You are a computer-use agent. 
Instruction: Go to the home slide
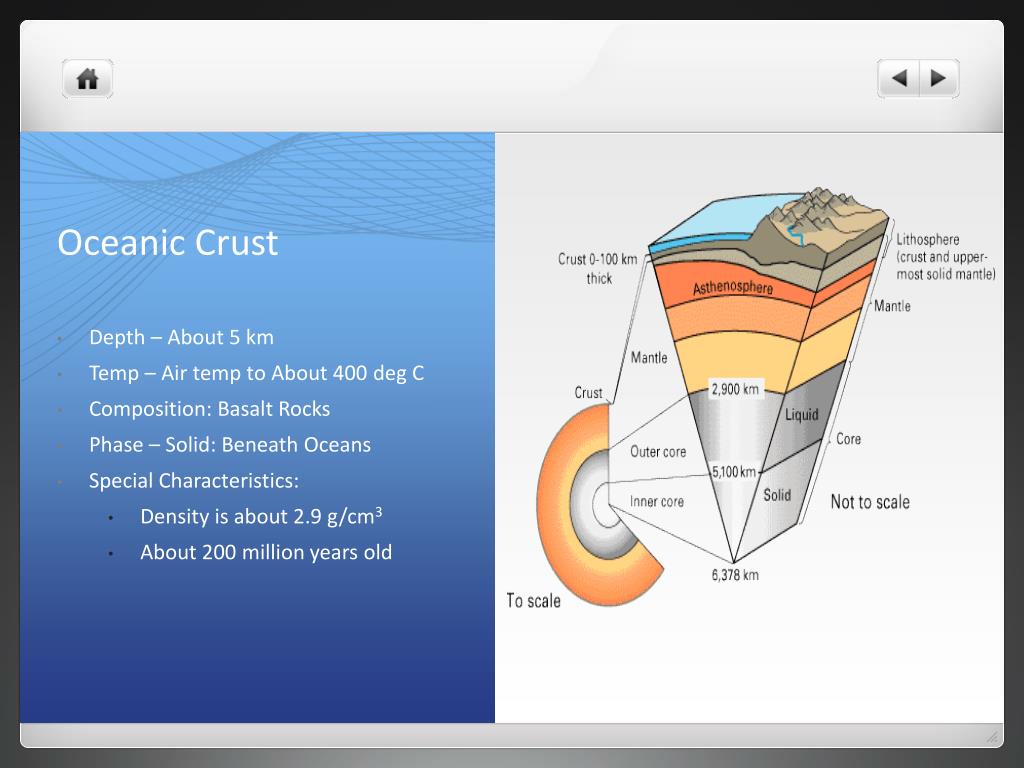[x=88, y=79]
